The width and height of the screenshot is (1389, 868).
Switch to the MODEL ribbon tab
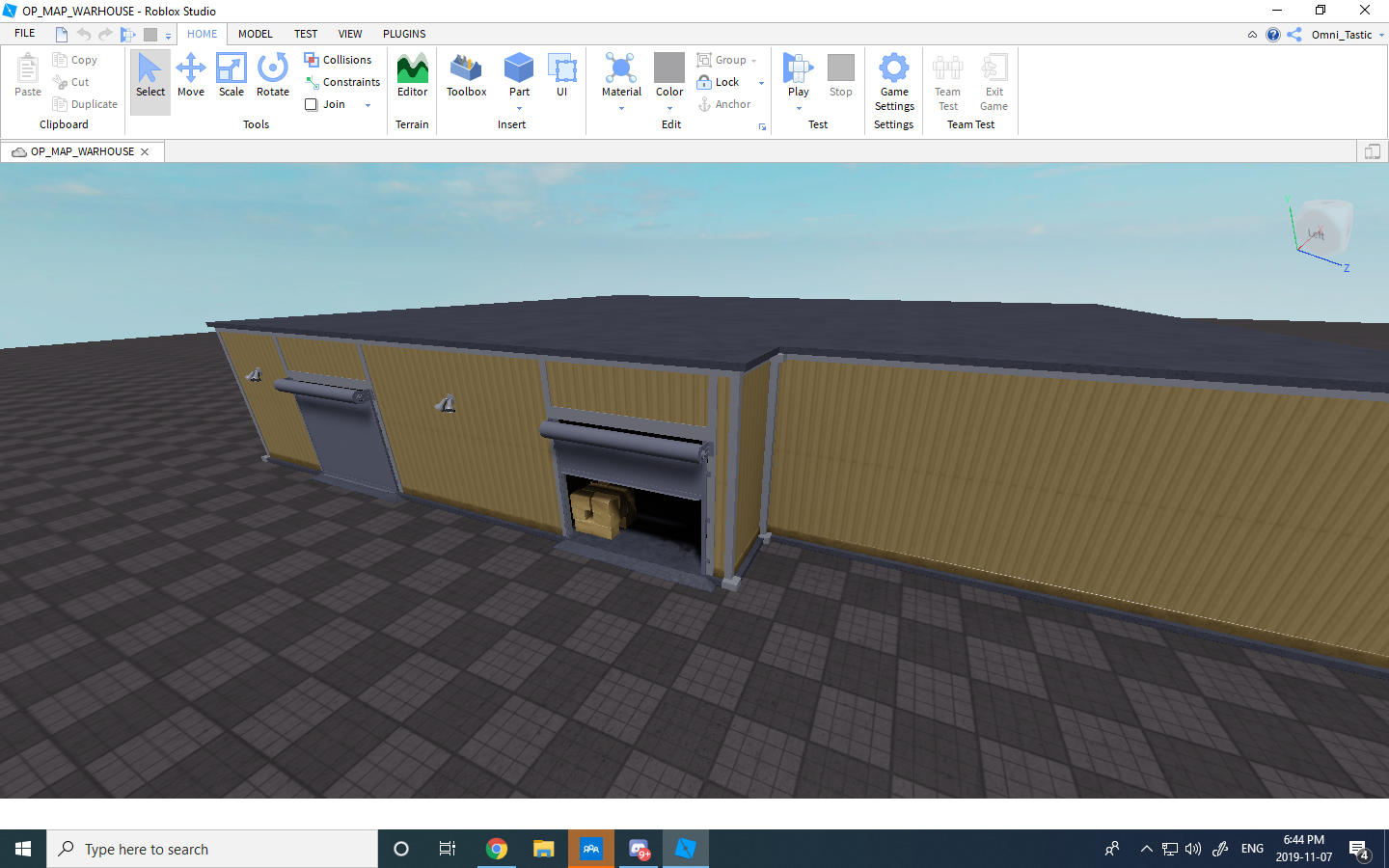pyautogui.click(x=255, y=34)
